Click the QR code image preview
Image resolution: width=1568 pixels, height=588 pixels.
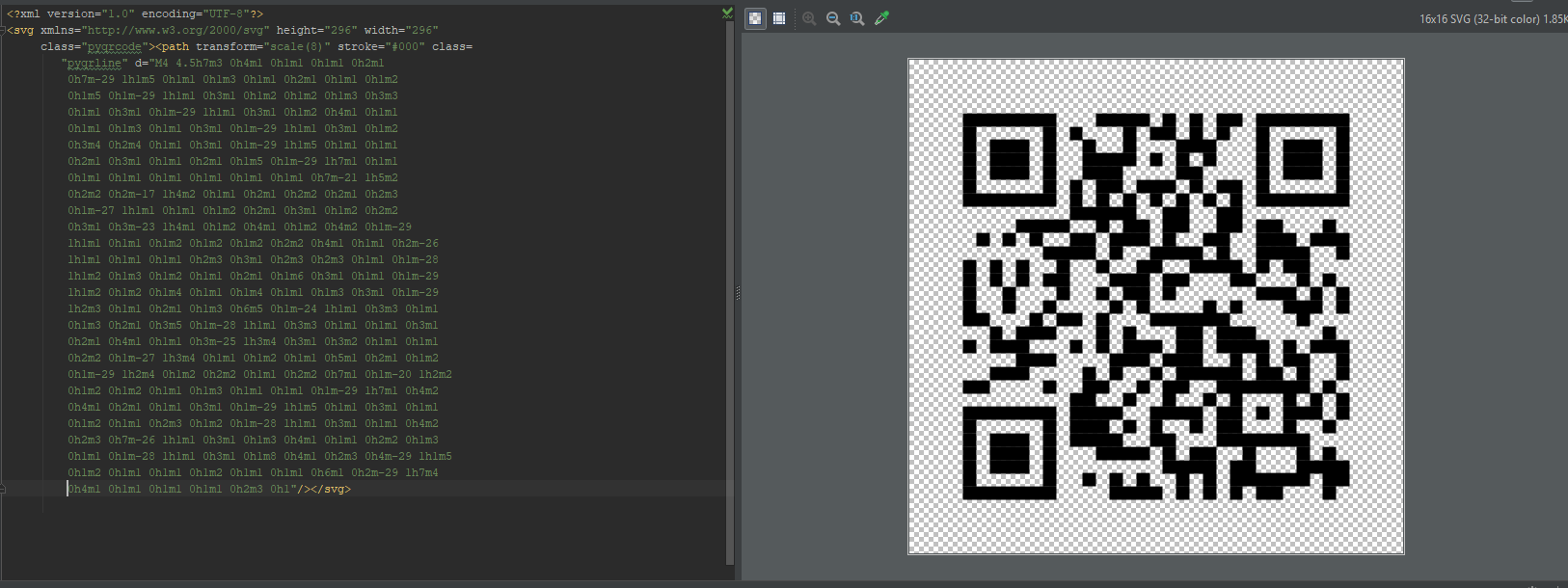click(1155, 307)
